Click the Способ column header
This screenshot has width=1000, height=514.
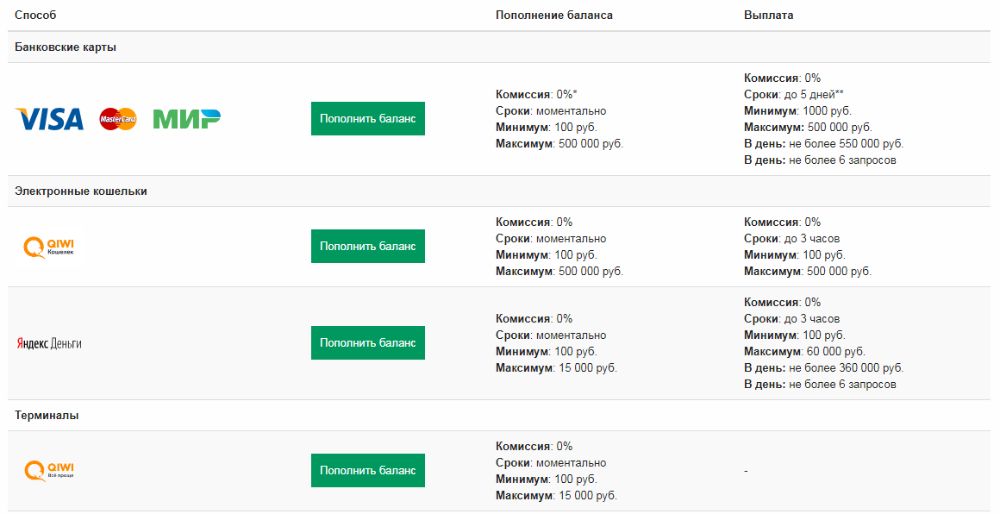[x=35, y=15]
